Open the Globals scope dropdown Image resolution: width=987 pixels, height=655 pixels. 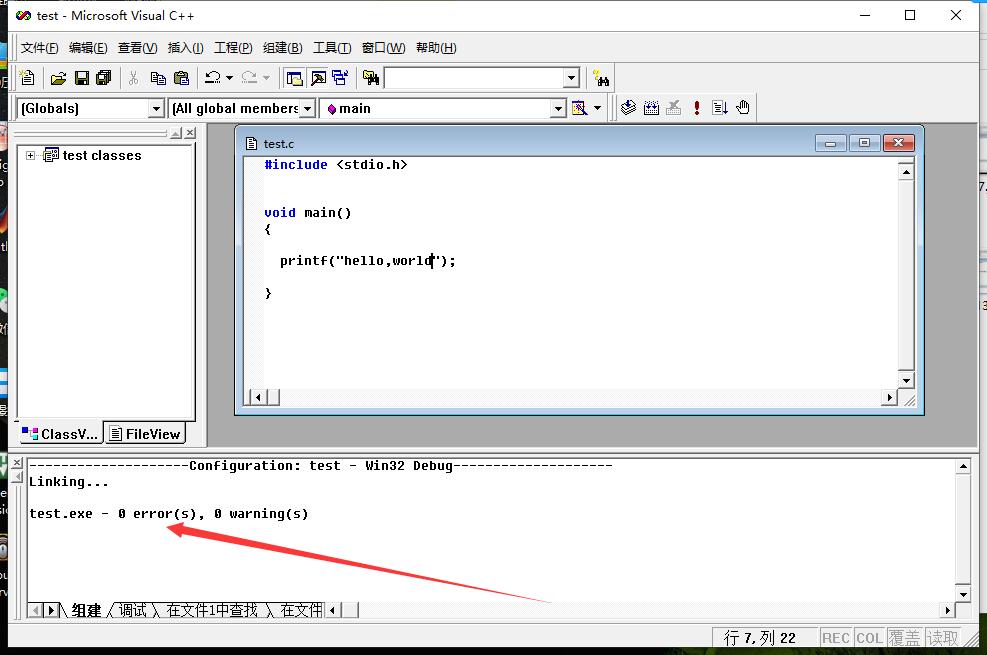point(155,108)
